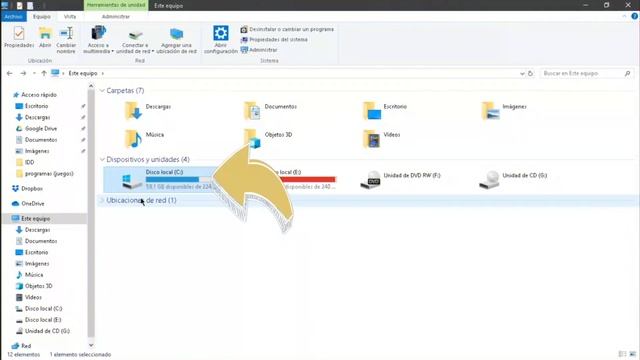Switch to the Vista tab
640x360 pixels.
70,16
